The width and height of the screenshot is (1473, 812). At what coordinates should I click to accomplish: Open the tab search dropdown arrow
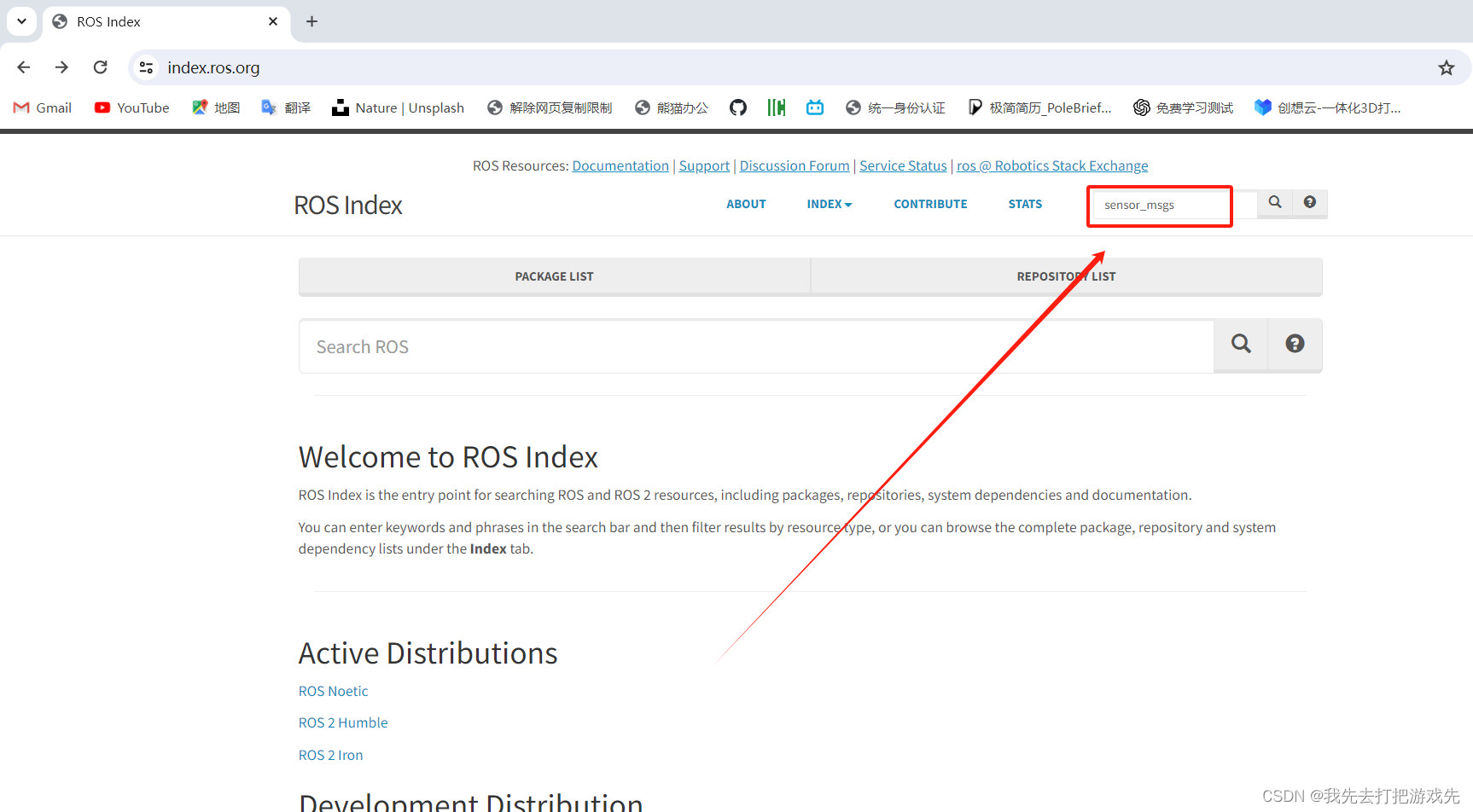click(x=21, y=21)
